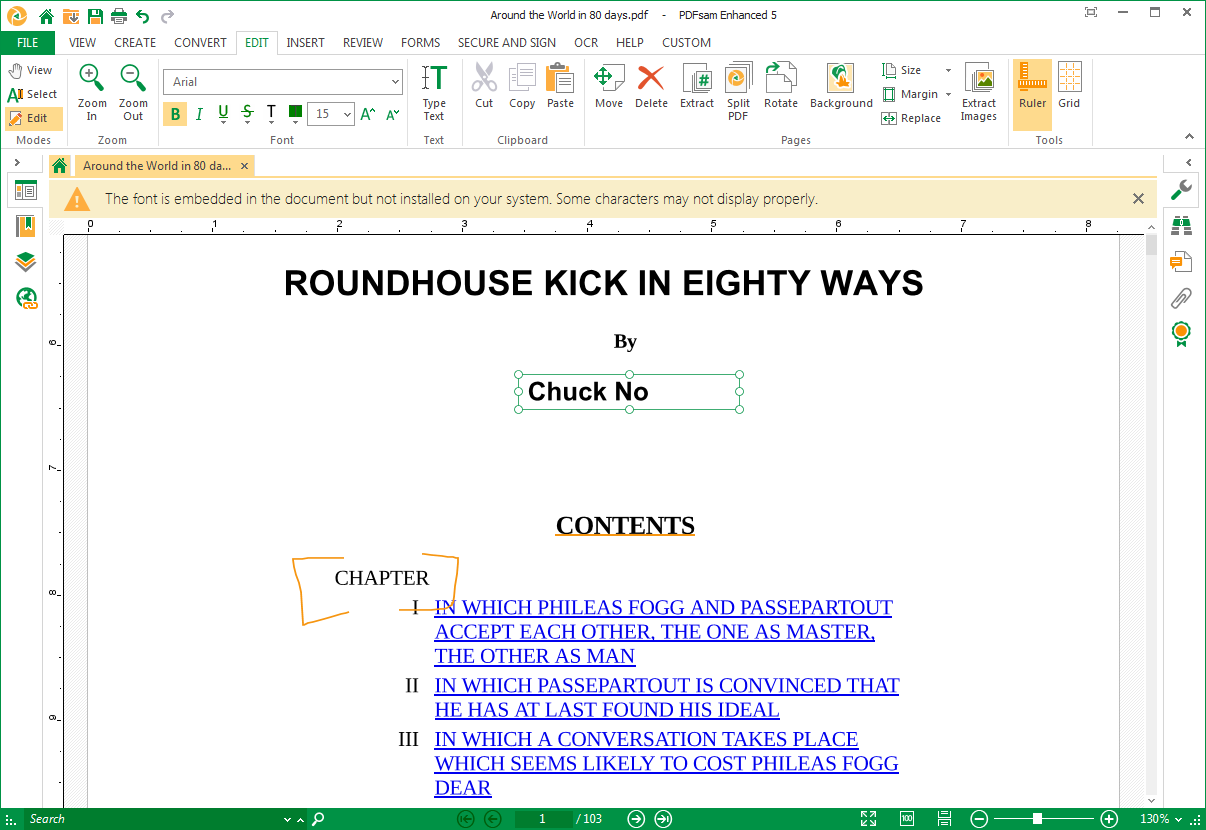This screenshot has width=1206, height=830.
Task: Click the Open file folder icon
Action: point(71,15)
